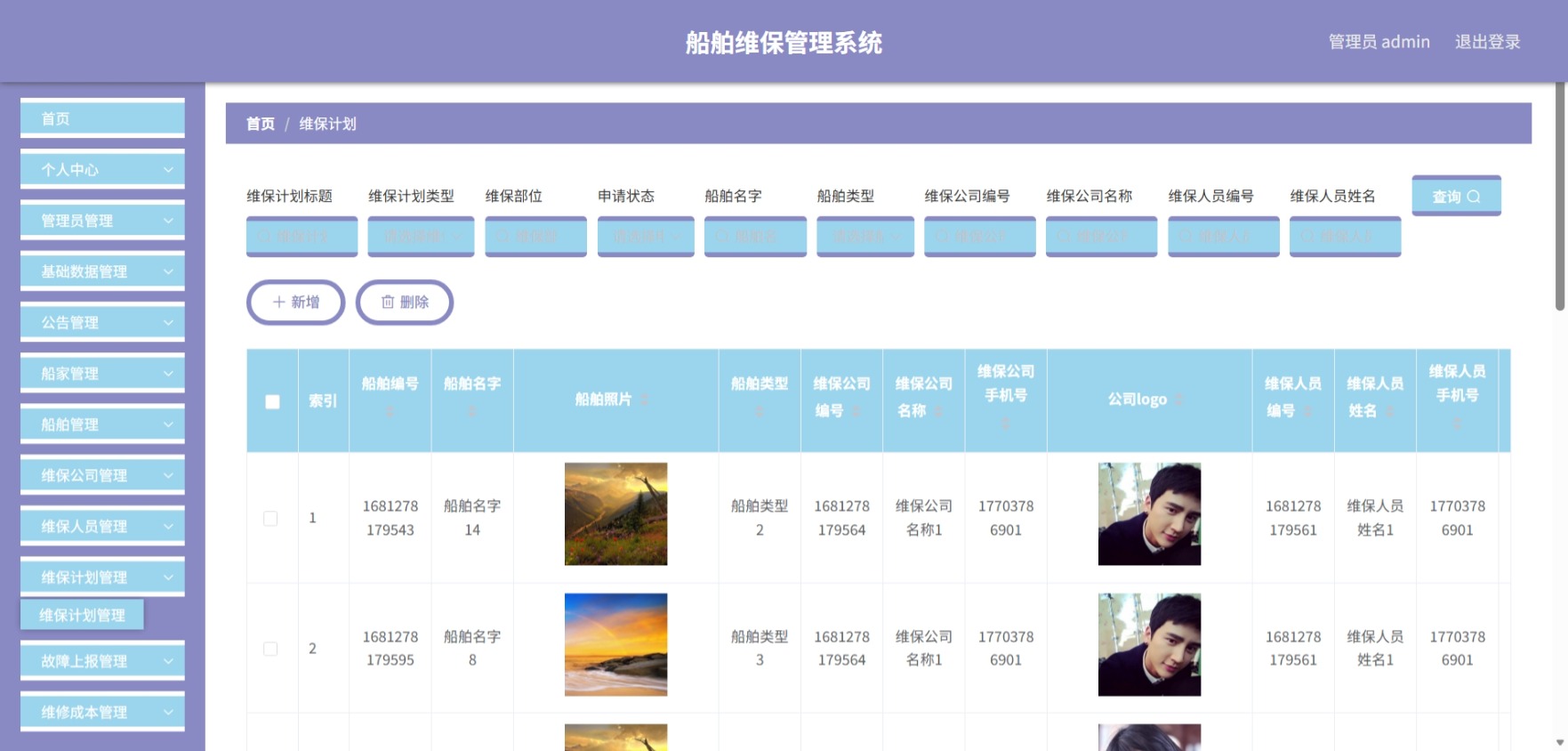This screenshot has width=1568, height=751.
Task: Click the 维保公司名称 filter input
Action: point(1101,237)
